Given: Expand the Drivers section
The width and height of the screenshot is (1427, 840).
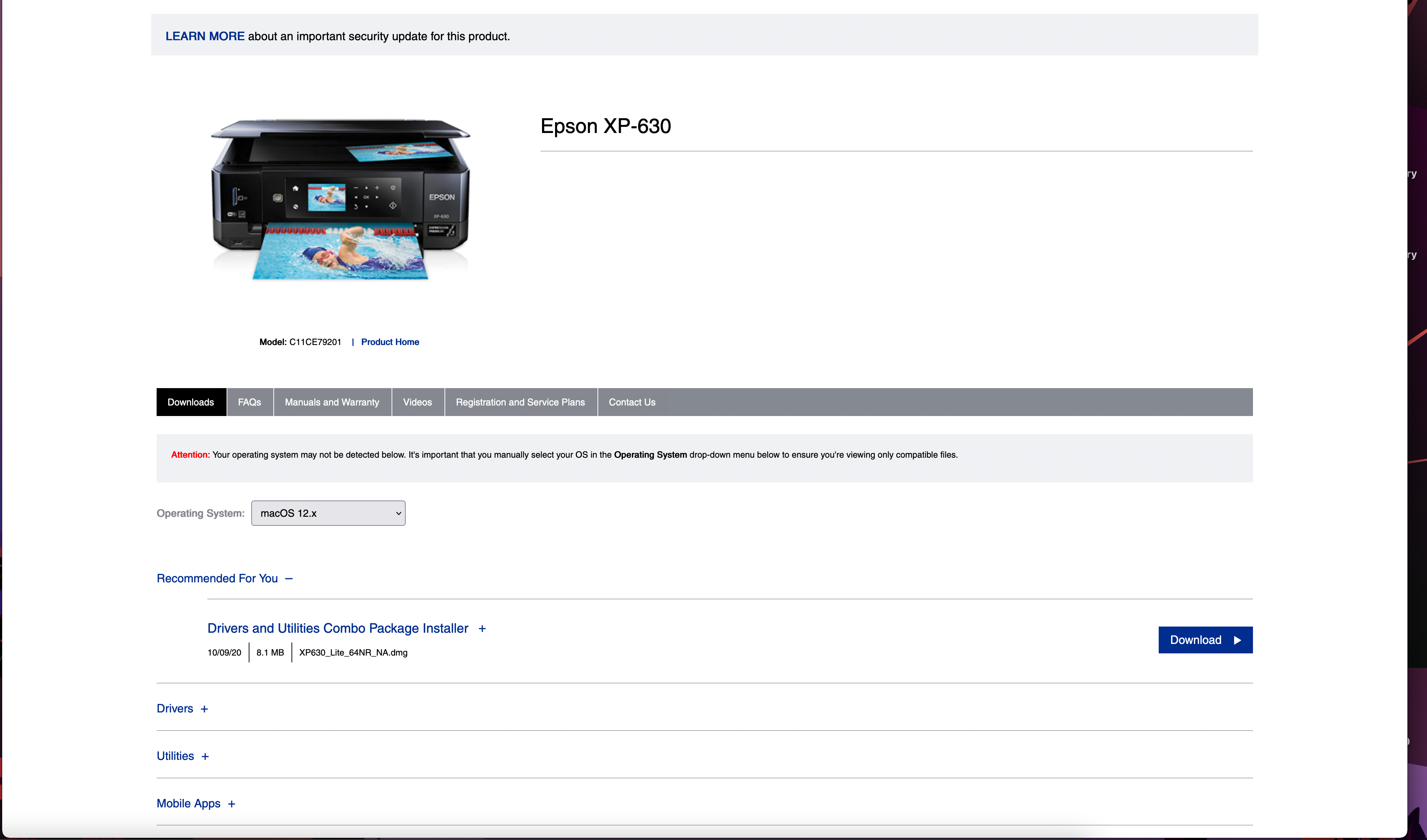Looking at the screenshot, I should click(175, 709).
